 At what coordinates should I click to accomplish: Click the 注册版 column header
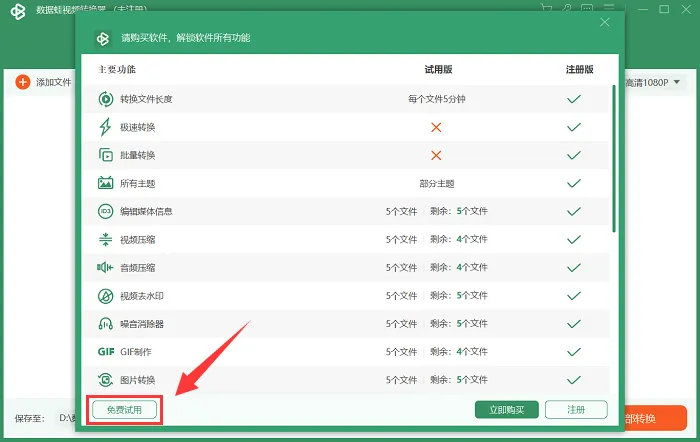point(579,69)
